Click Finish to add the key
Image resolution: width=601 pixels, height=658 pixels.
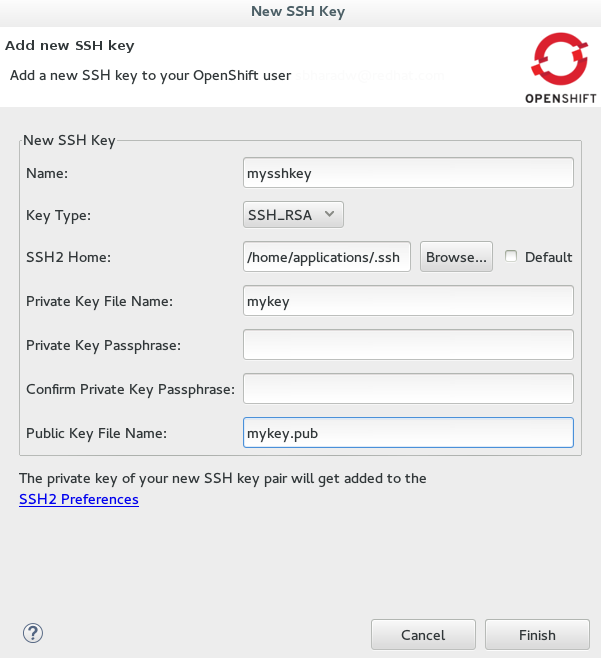point(537,635)
